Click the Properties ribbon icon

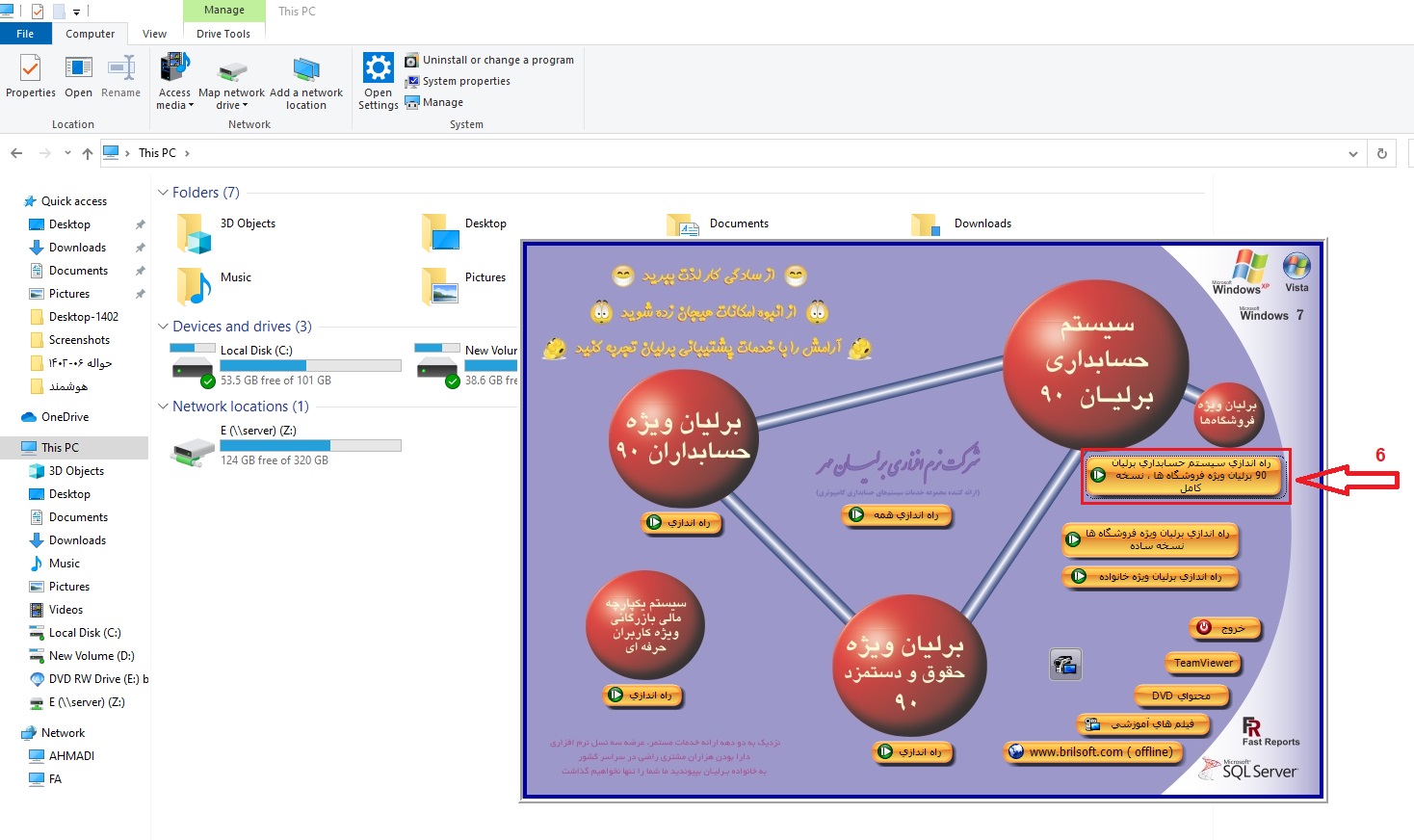[31, 76]
